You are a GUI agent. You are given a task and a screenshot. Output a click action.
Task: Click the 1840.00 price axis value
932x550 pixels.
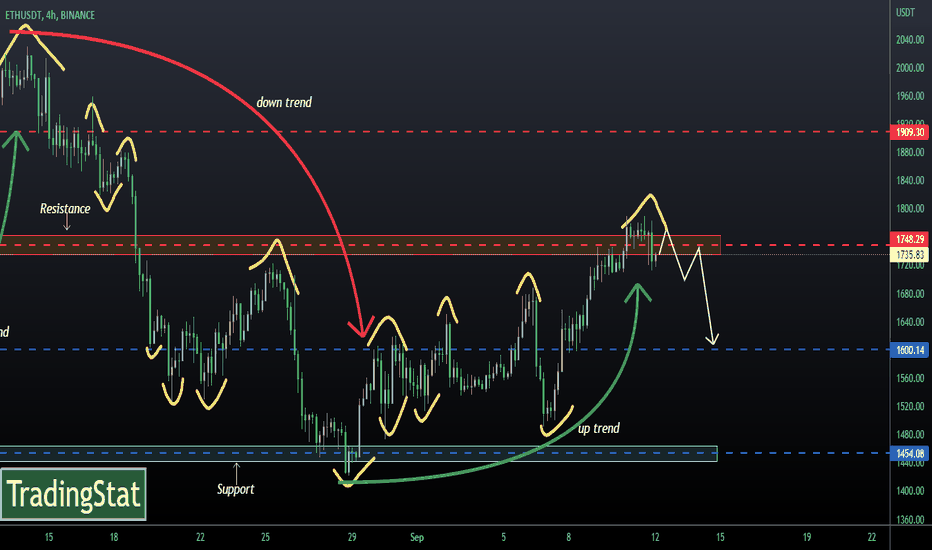point(910,180)
